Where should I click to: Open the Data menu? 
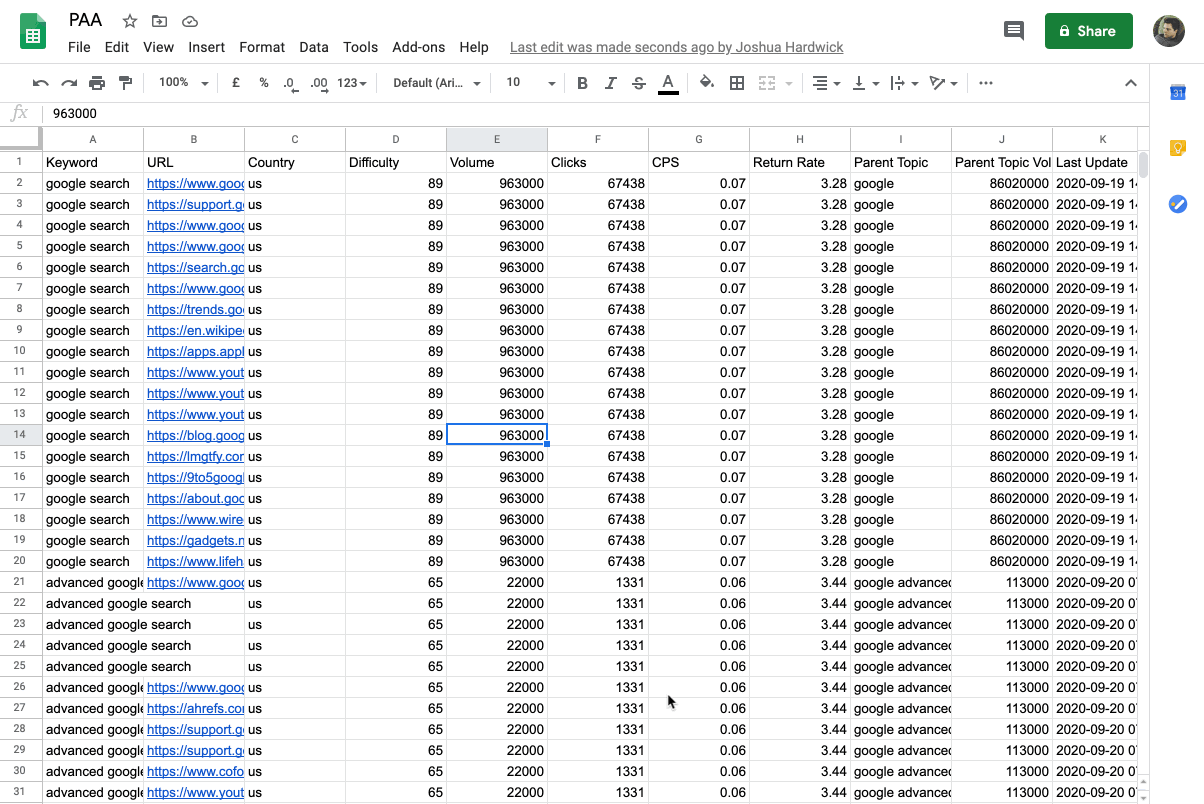click(x=314, y=47)
